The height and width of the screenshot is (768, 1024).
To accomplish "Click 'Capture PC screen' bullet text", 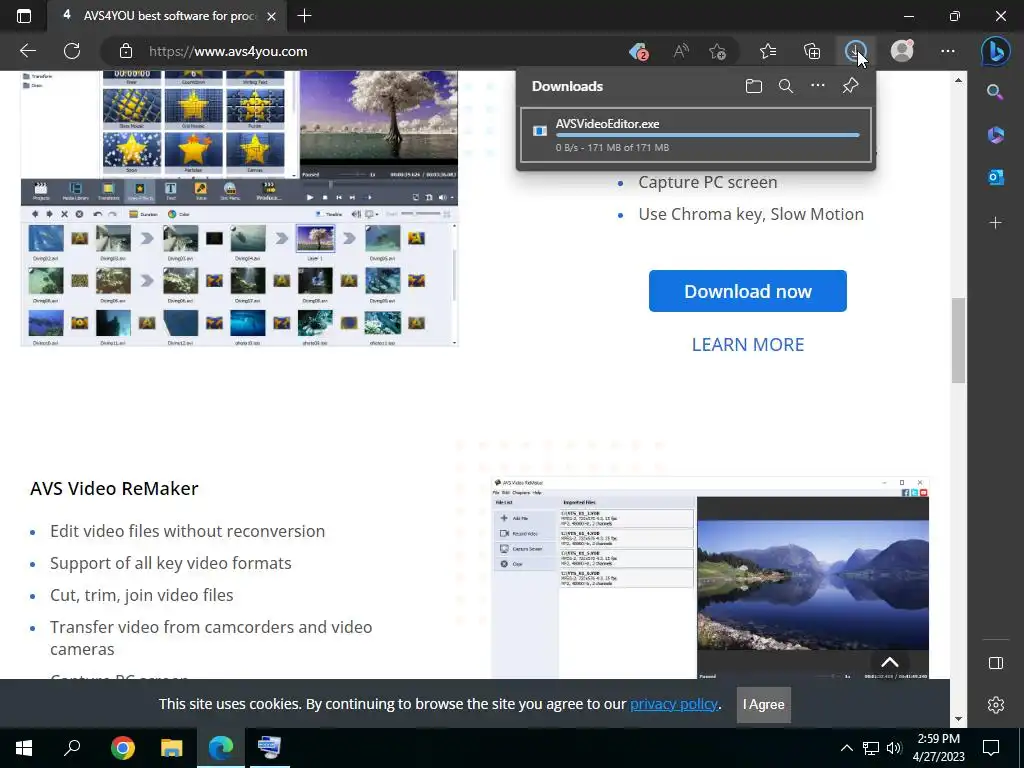I will coord(708,182).
